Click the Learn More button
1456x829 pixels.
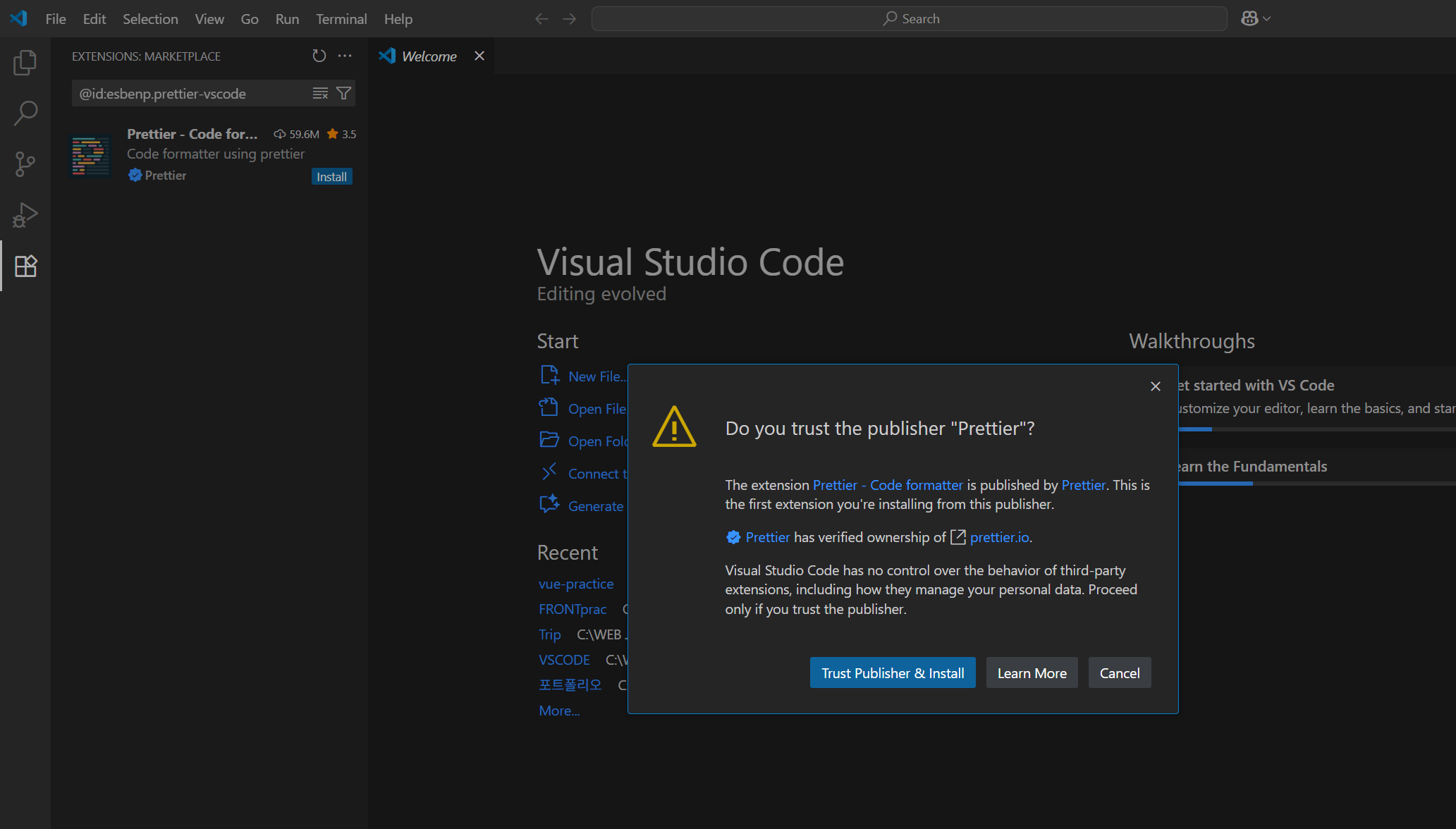1032,673
